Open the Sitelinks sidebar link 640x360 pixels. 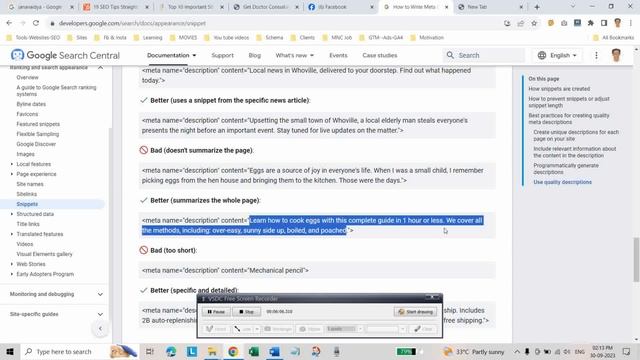(x=27, y=194)
